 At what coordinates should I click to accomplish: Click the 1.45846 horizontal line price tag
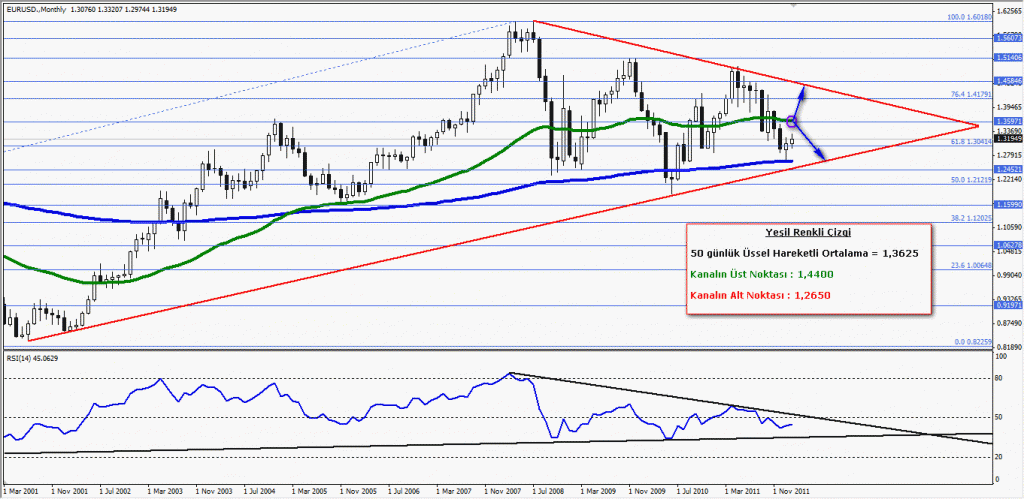coord(1007,82)
